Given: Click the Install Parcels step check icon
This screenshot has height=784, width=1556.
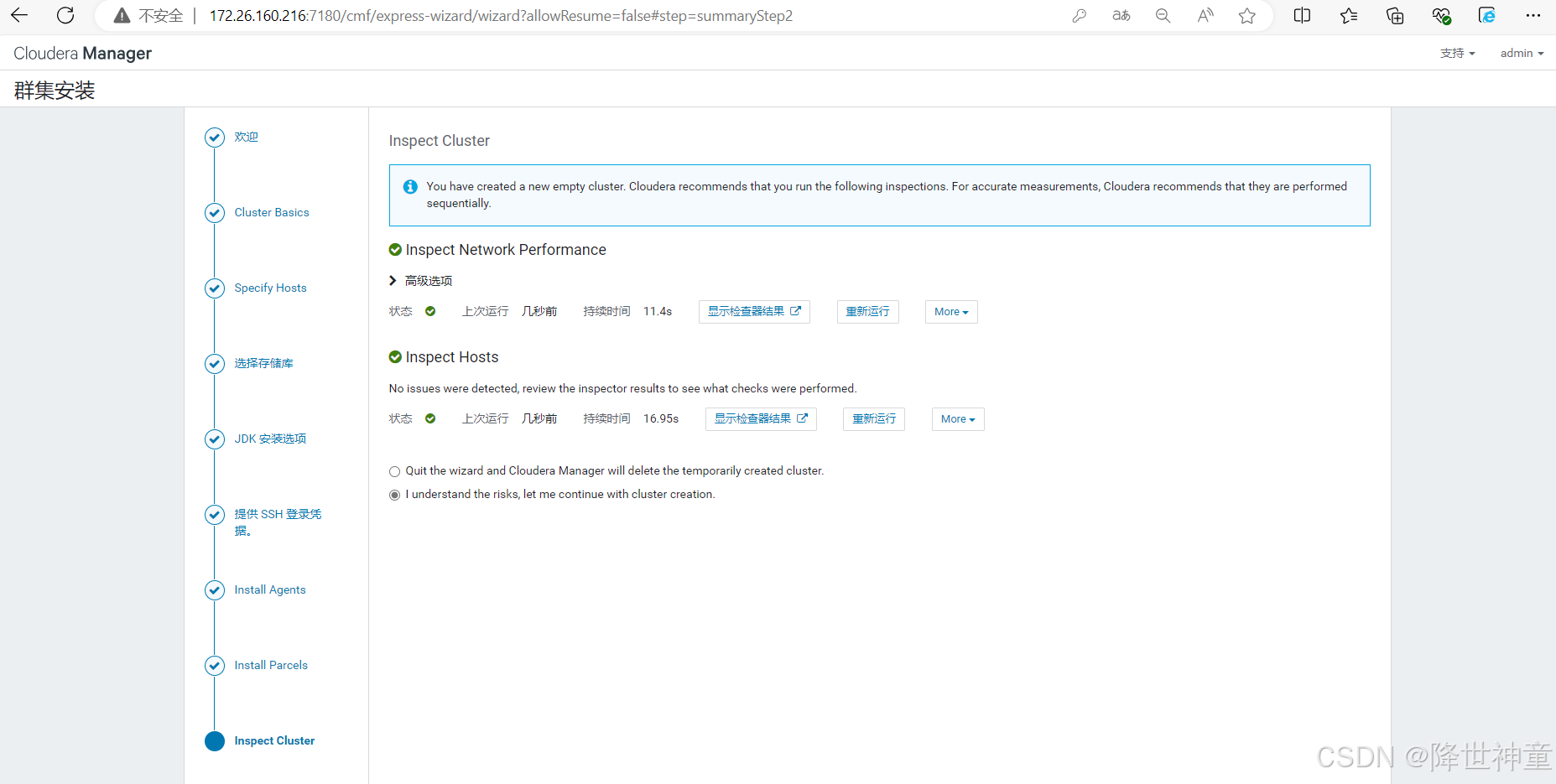Looking at the screenshot, I should (x=215, y=666).
